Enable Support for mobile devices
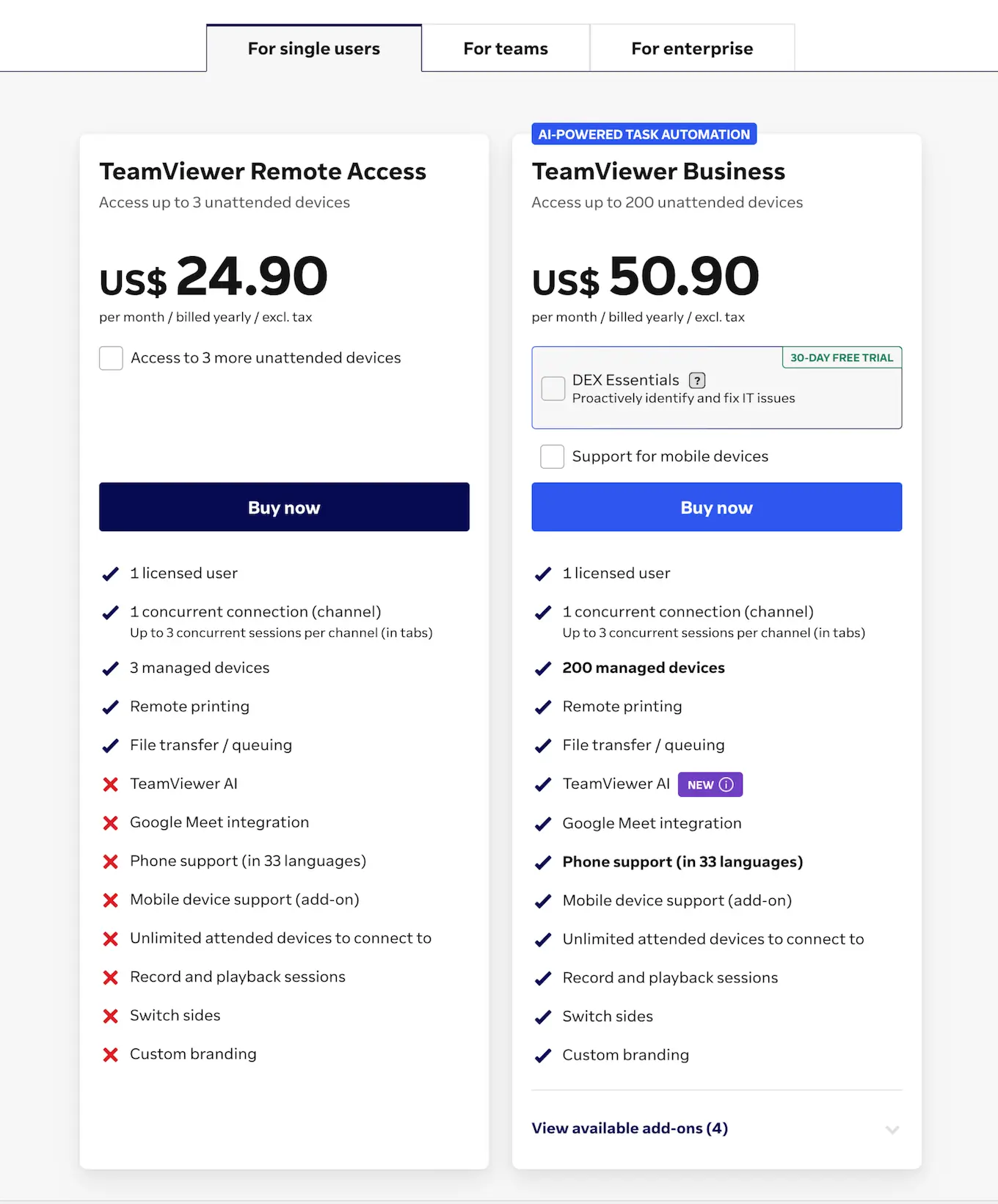The image size is (998, 1204). [x=552, y=456]
